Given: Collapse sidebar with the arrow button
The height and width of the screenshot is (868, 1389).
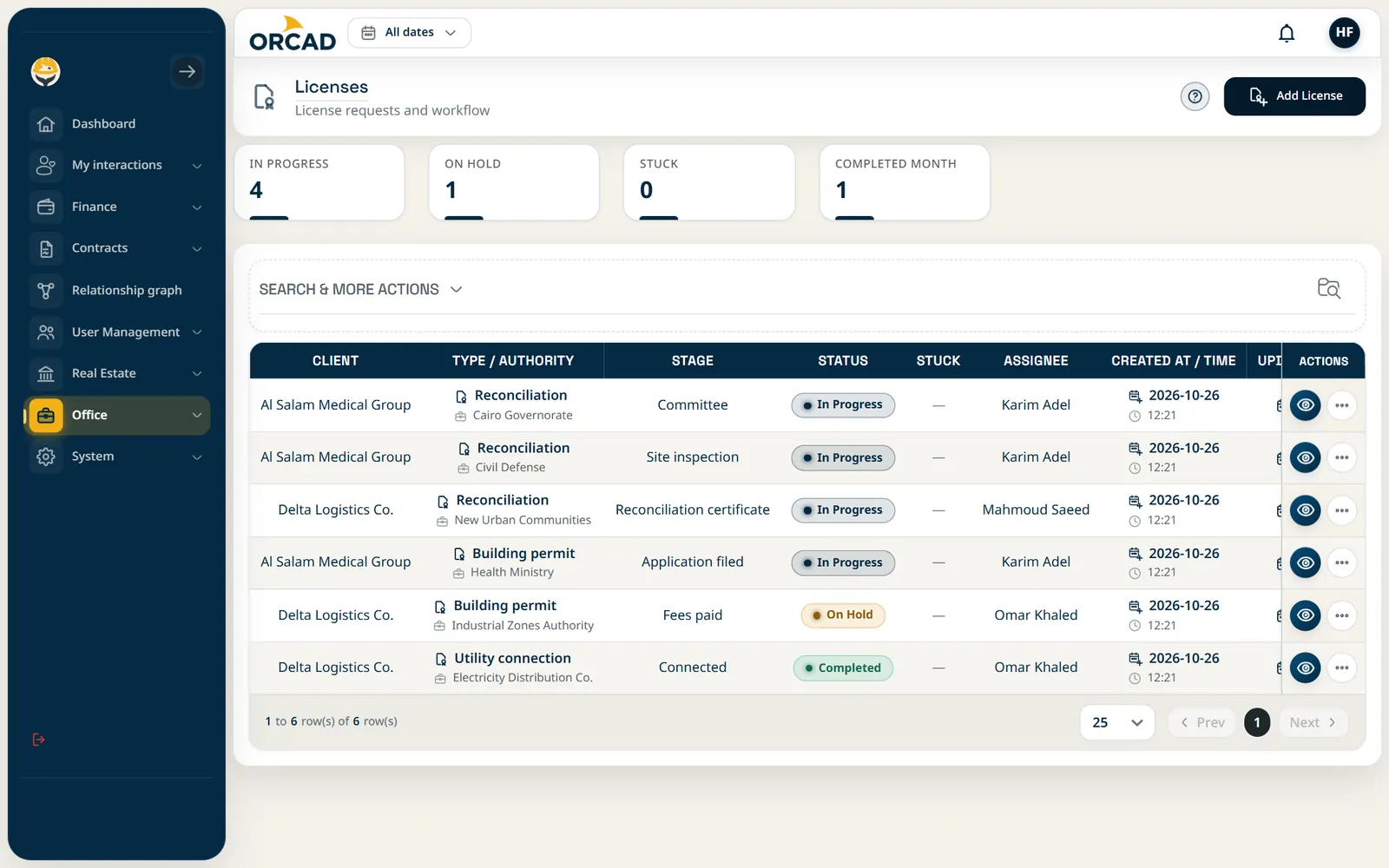Looking at the screenshot, I should point(187,72).
